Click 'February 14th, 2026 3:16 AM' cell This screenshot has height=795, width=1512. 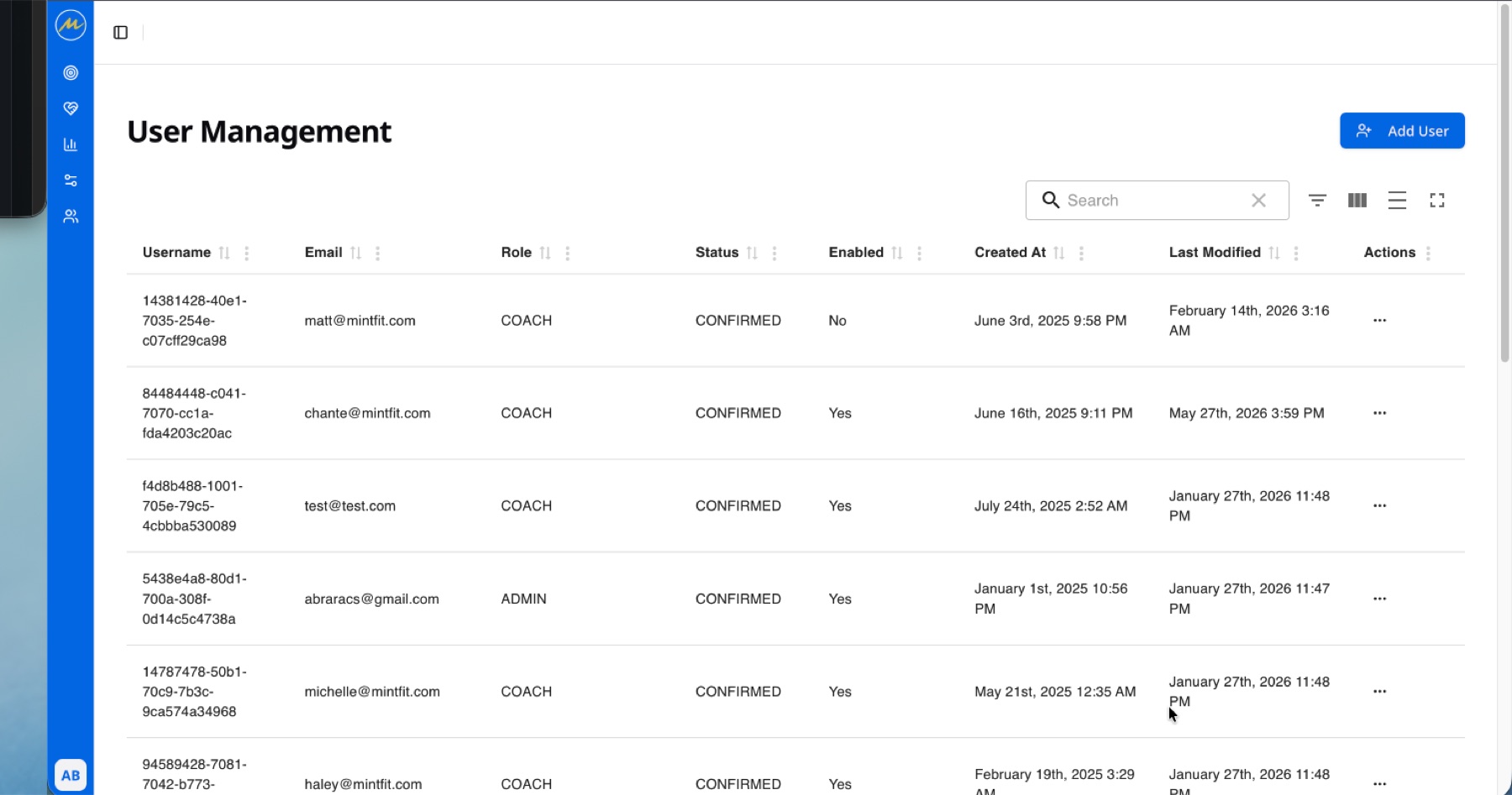[1249, 321]
